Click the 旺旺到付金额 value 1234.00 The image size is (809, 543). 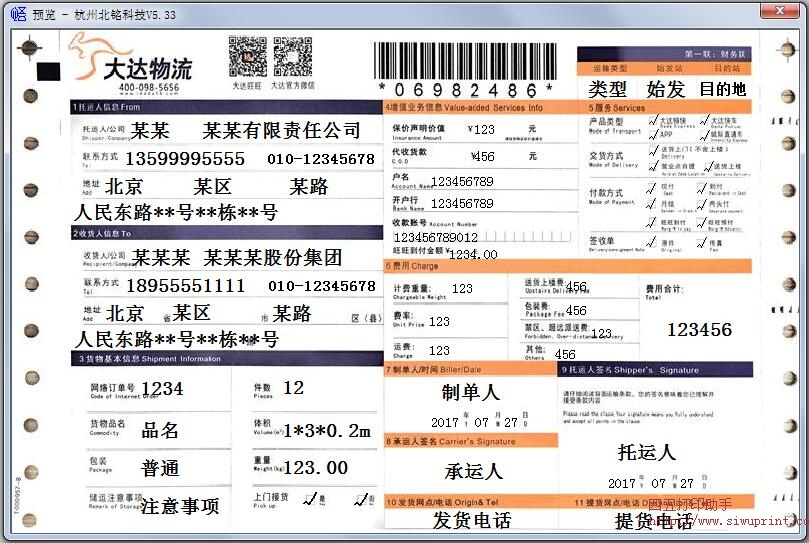coord(473,254)
